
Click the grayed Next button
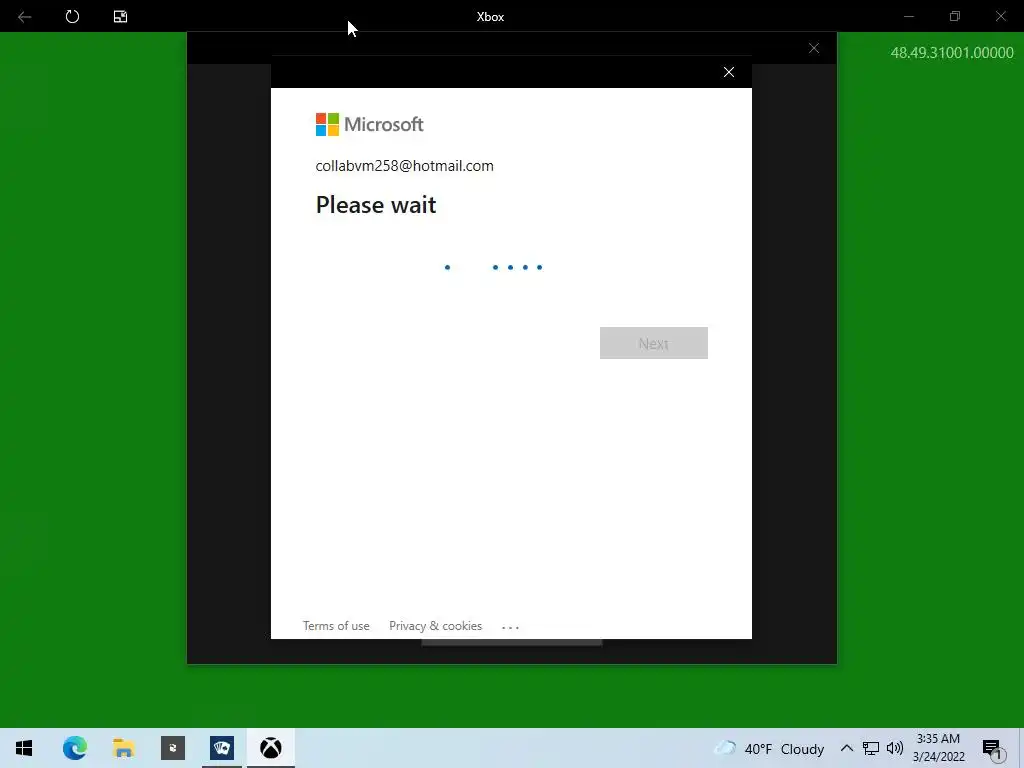(654, 343)
